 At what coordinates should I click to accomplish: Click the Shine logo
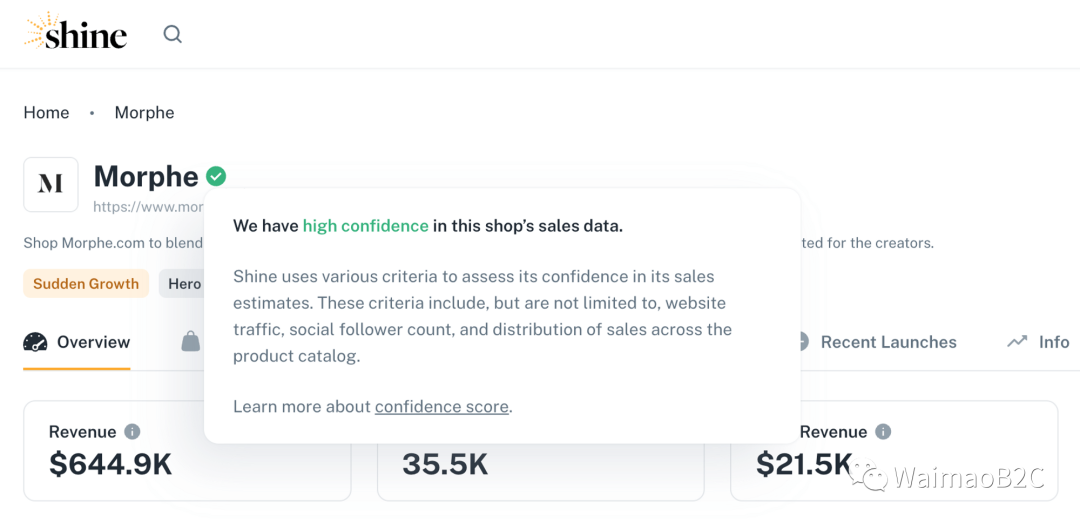pyautogui.click(x=76, y=32)
